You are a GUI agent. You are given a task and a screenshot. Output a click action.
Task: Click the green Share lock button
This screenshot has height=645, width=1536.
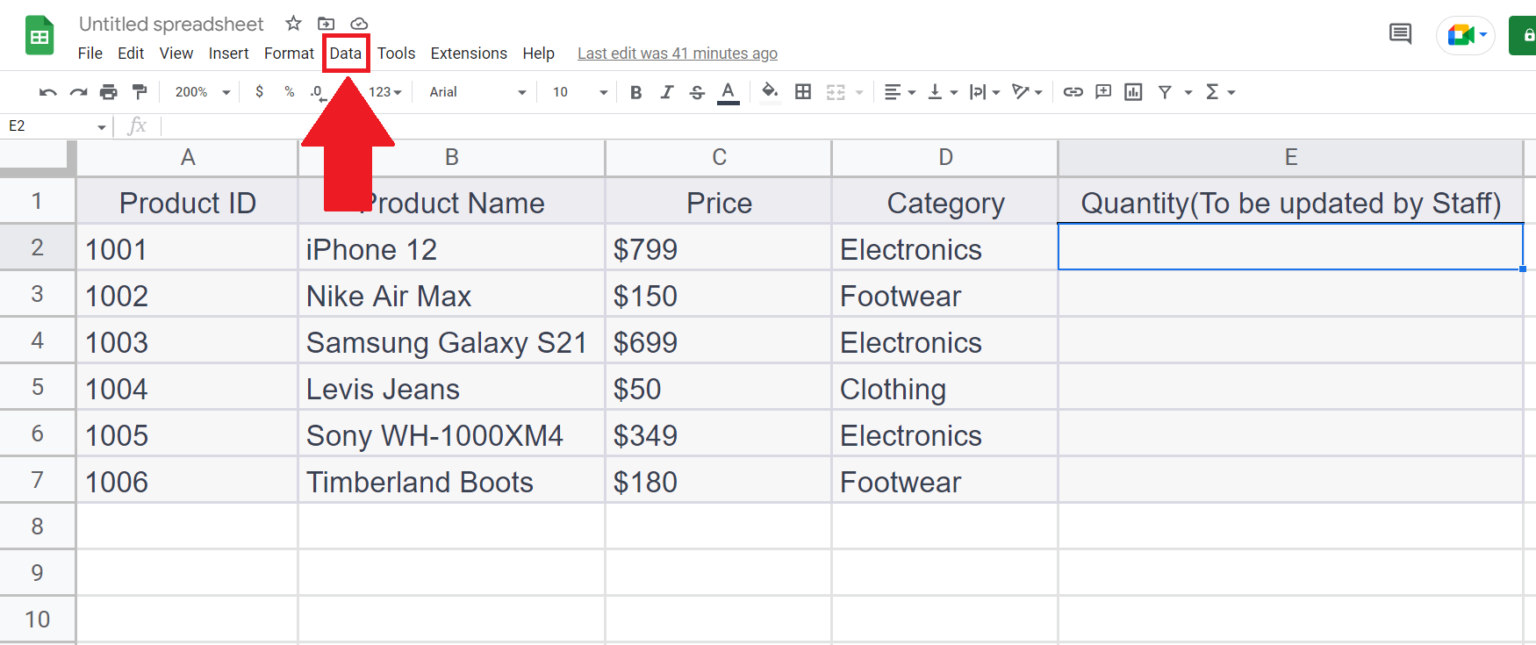1522,35
